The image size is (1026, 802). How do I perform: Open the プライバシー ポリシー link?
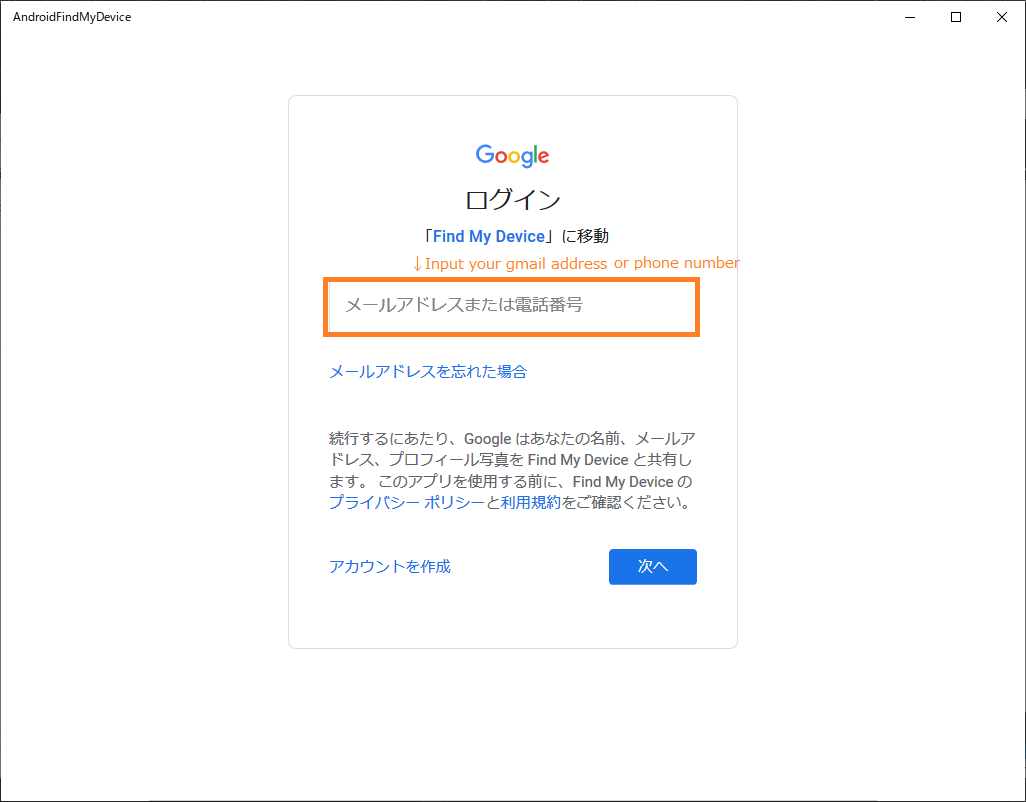click(x=406, y=502)
